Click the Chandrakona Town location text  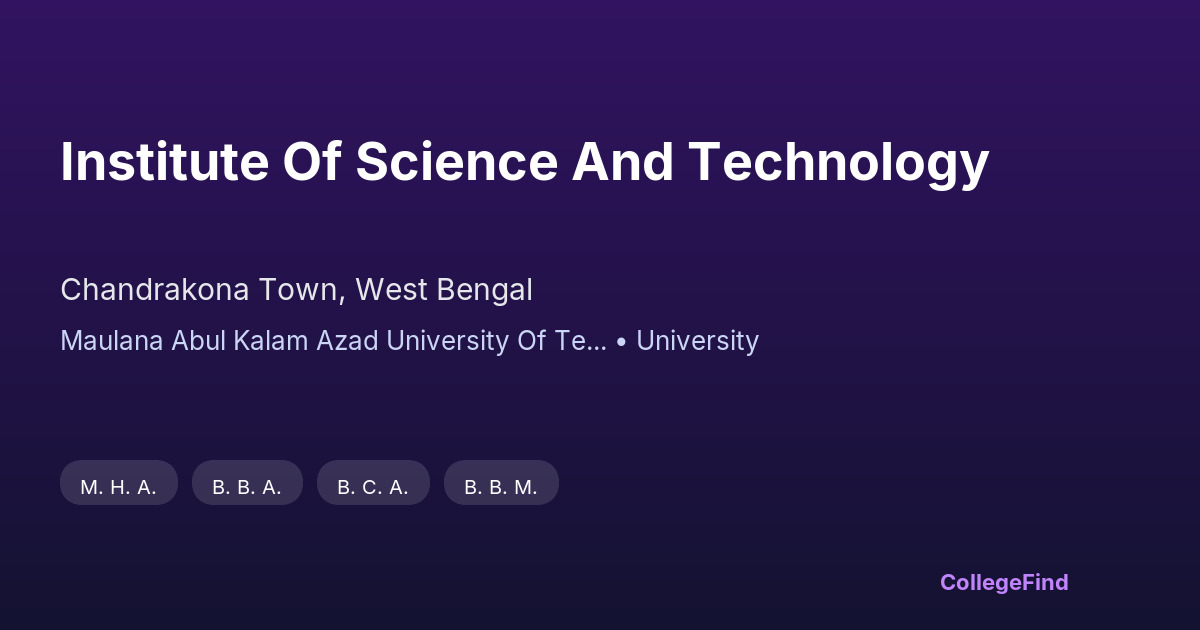click(202, 290)
